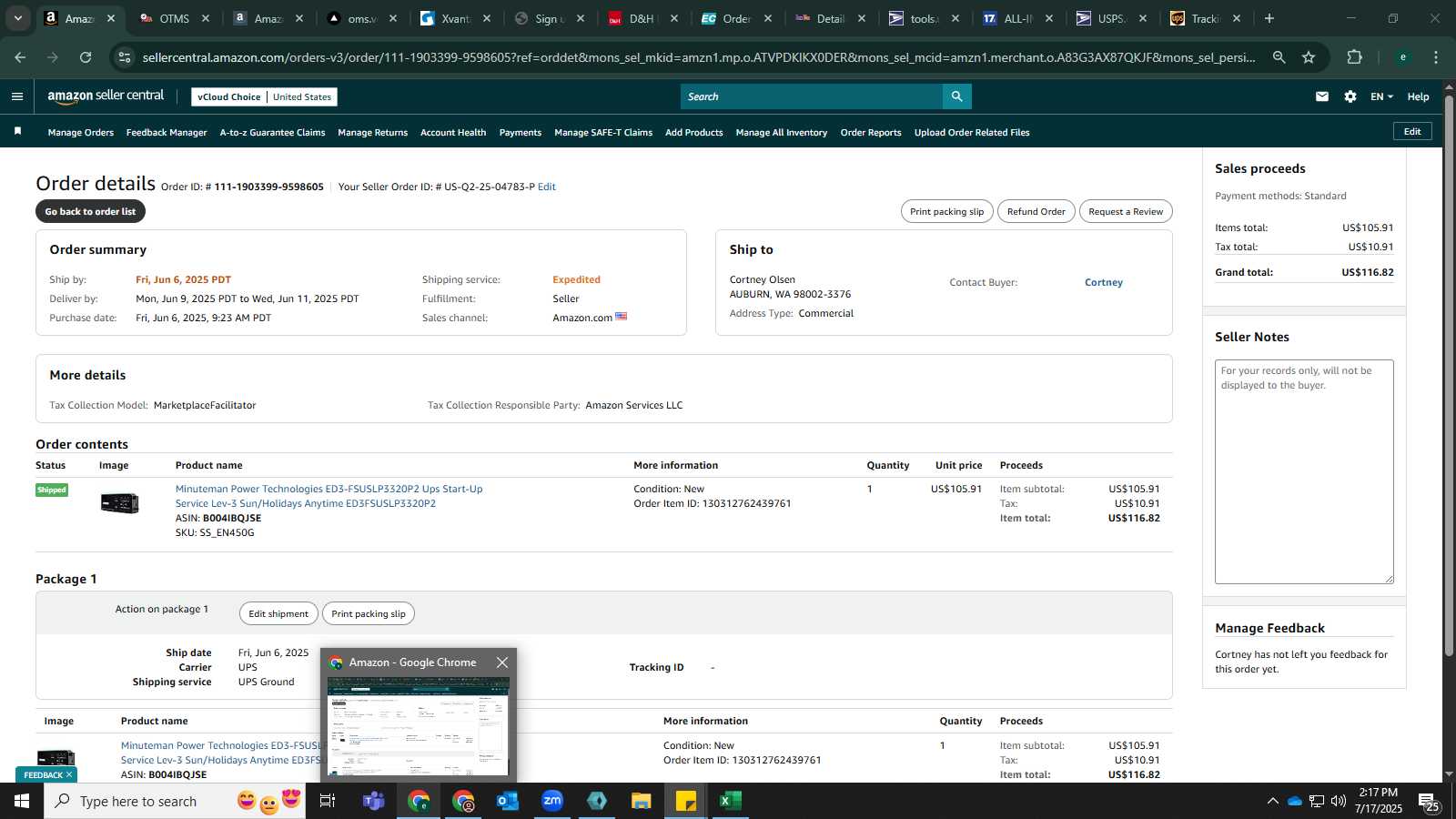Open Microsoft Teams from the taskbar
1456x819 pixels.
(373, 801)
